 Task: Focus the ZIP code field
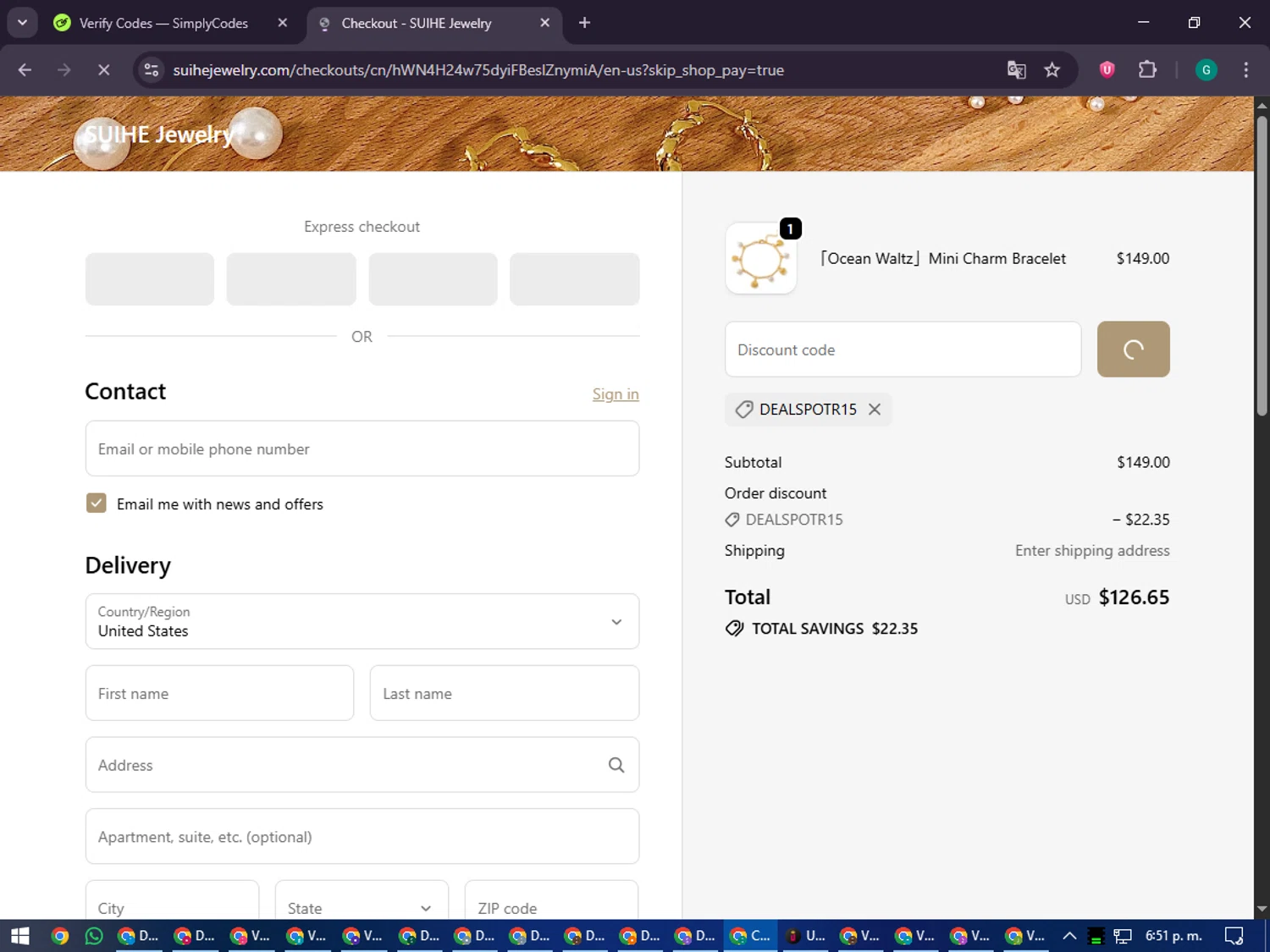pos(551,900)
